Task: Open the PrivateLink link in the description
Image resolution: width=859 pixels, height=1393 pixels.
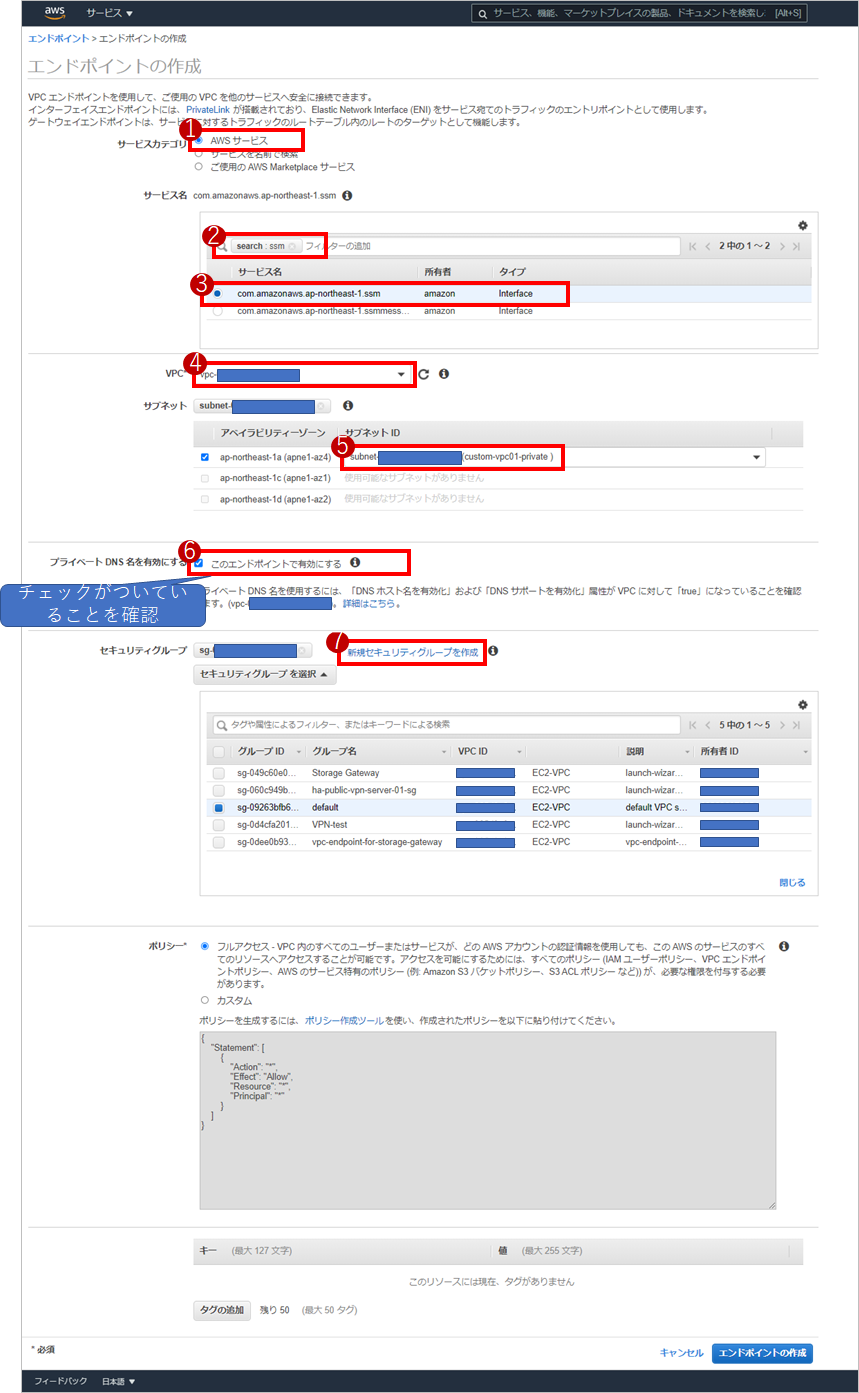Action: (208, 109)
